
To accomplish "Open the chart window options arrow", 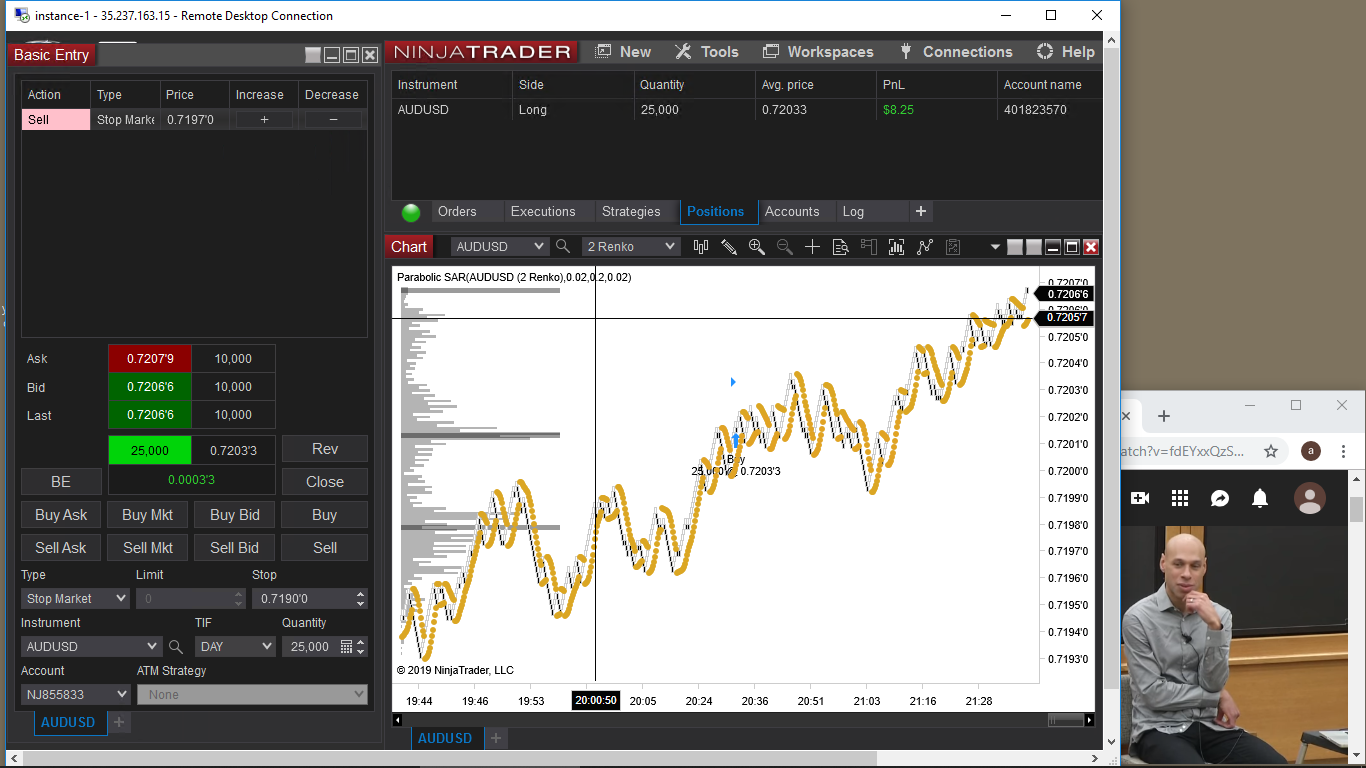I will click(995, 247).
